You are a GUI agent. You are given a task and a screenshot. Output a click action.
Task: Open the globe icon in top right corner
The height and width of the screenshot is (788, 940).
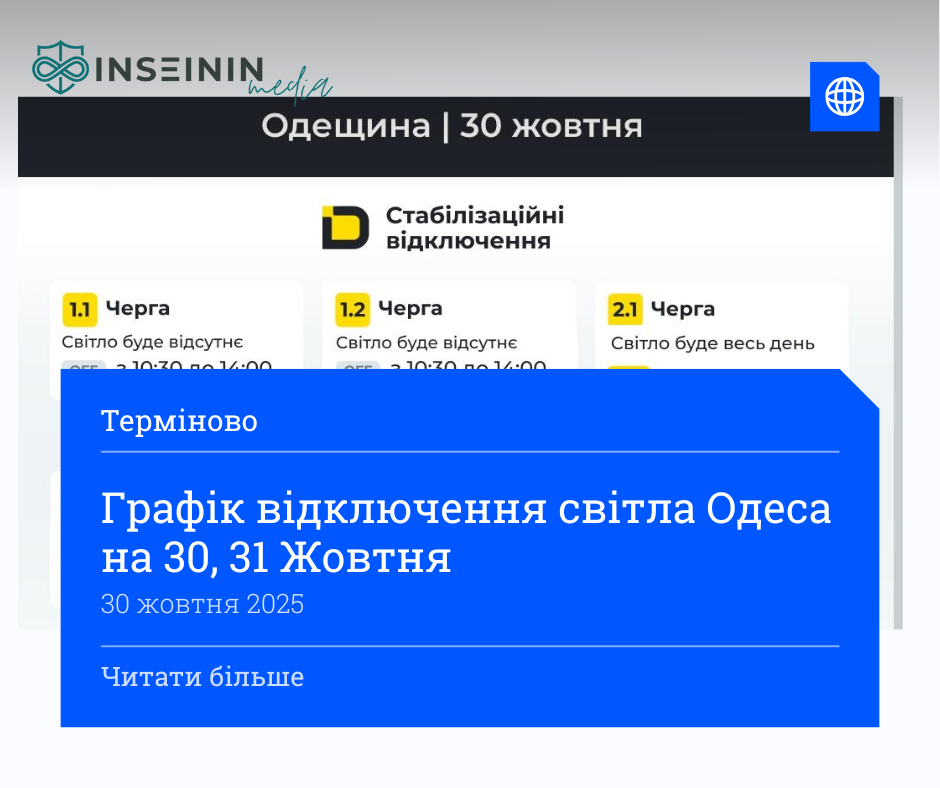coord(845,97)
